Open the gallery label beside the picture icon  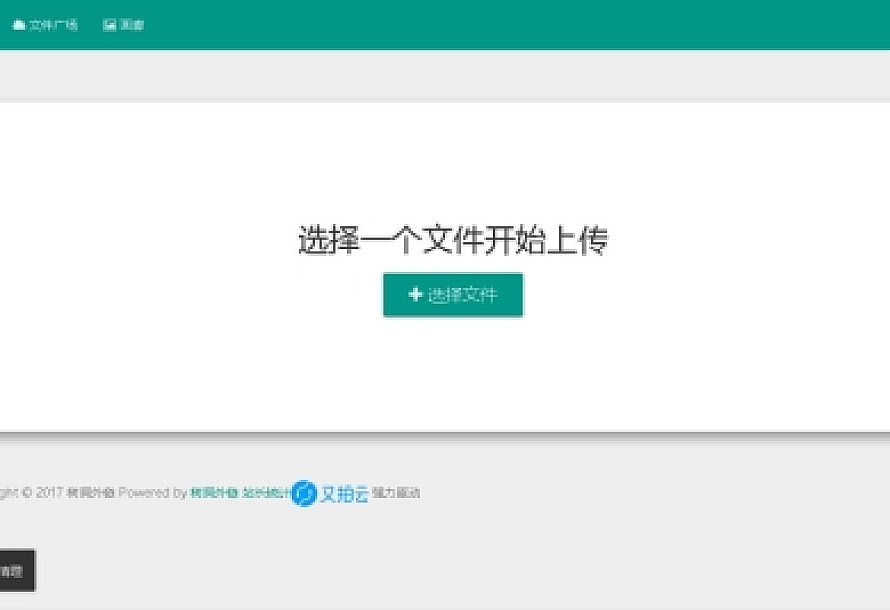(x=132, y=25)
